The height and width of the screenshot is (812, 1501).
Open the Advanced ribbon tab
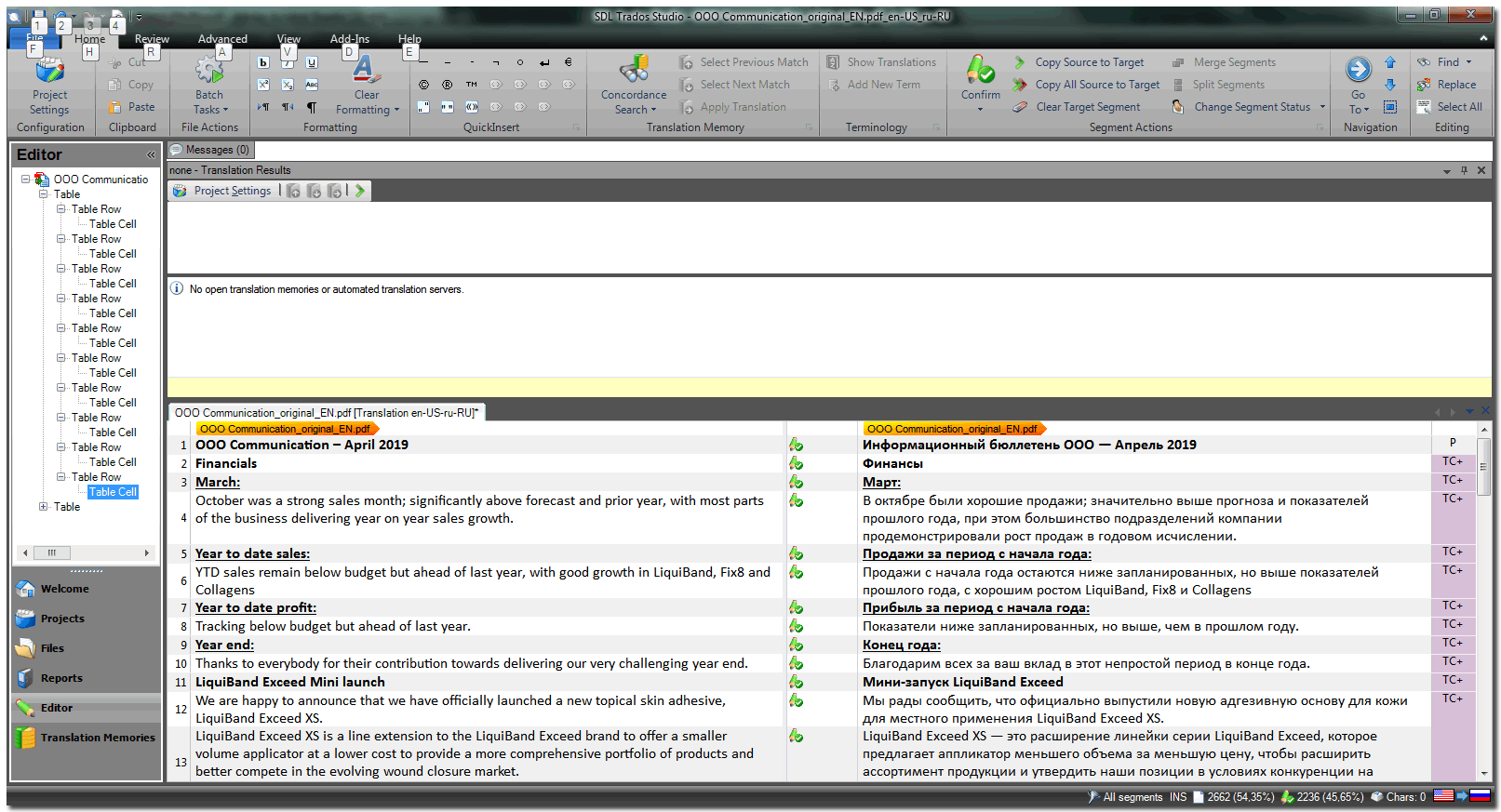[x=222, y=39]
